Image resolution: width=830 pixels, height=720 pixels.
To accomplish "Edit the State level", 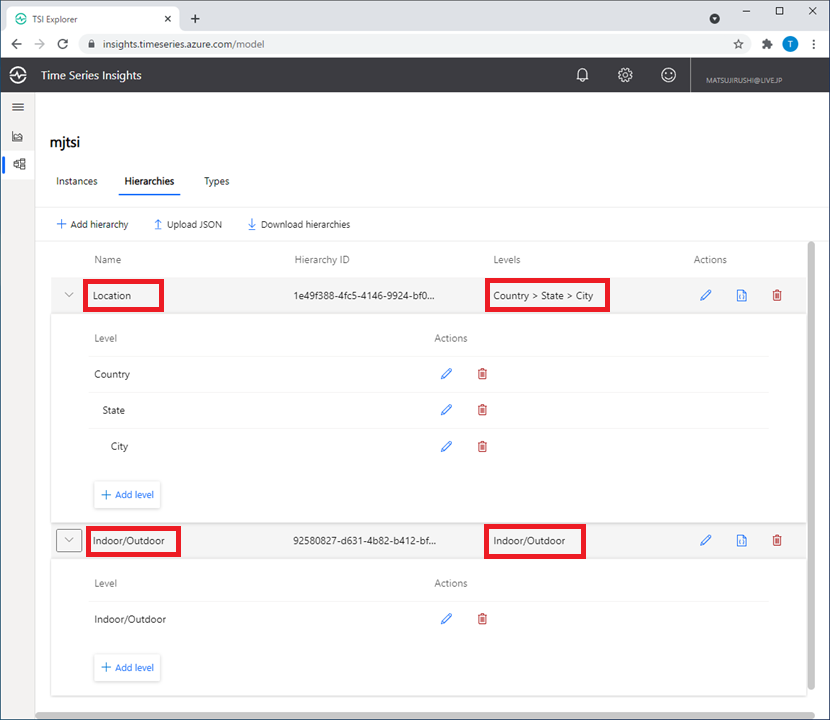I will [x=446, y=410].
